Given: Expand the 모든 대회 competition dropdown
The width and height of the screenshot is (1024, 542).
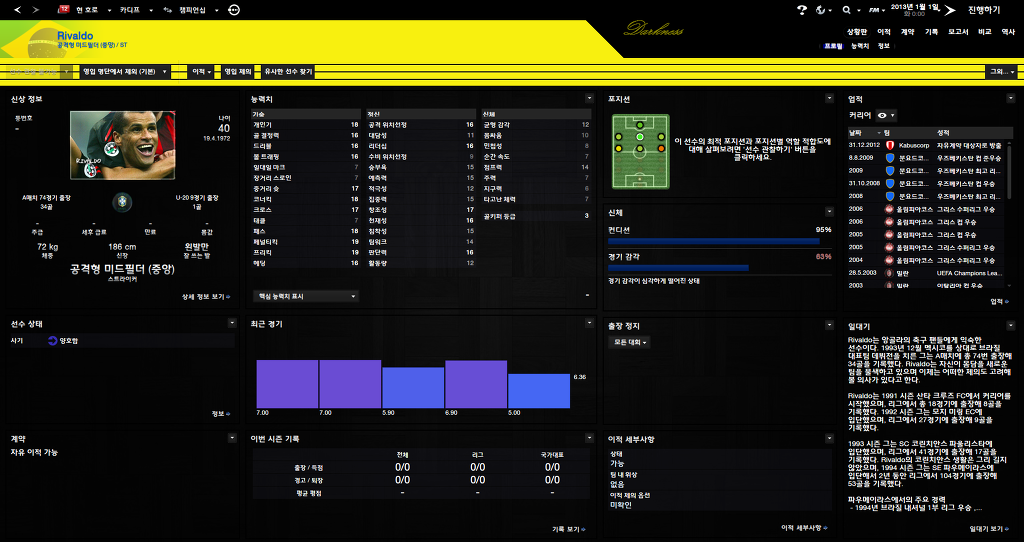Looking at the screenshot, I should [x=630, y=342].
